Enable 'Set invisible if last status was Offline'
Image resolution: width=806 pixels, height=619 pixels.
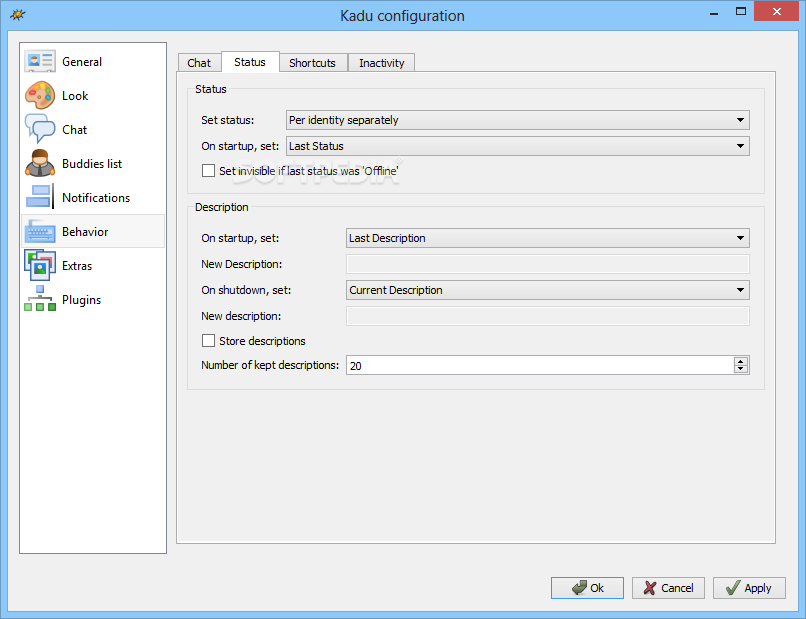208,171
